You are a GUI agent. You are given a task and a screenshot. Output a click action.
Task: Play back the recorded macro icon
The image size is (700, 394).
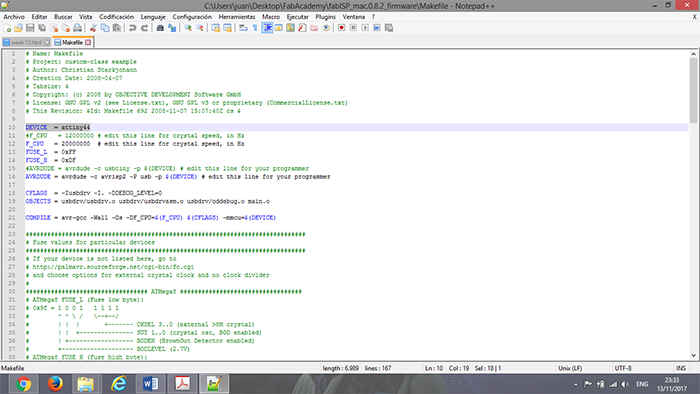tap(365, 28)
